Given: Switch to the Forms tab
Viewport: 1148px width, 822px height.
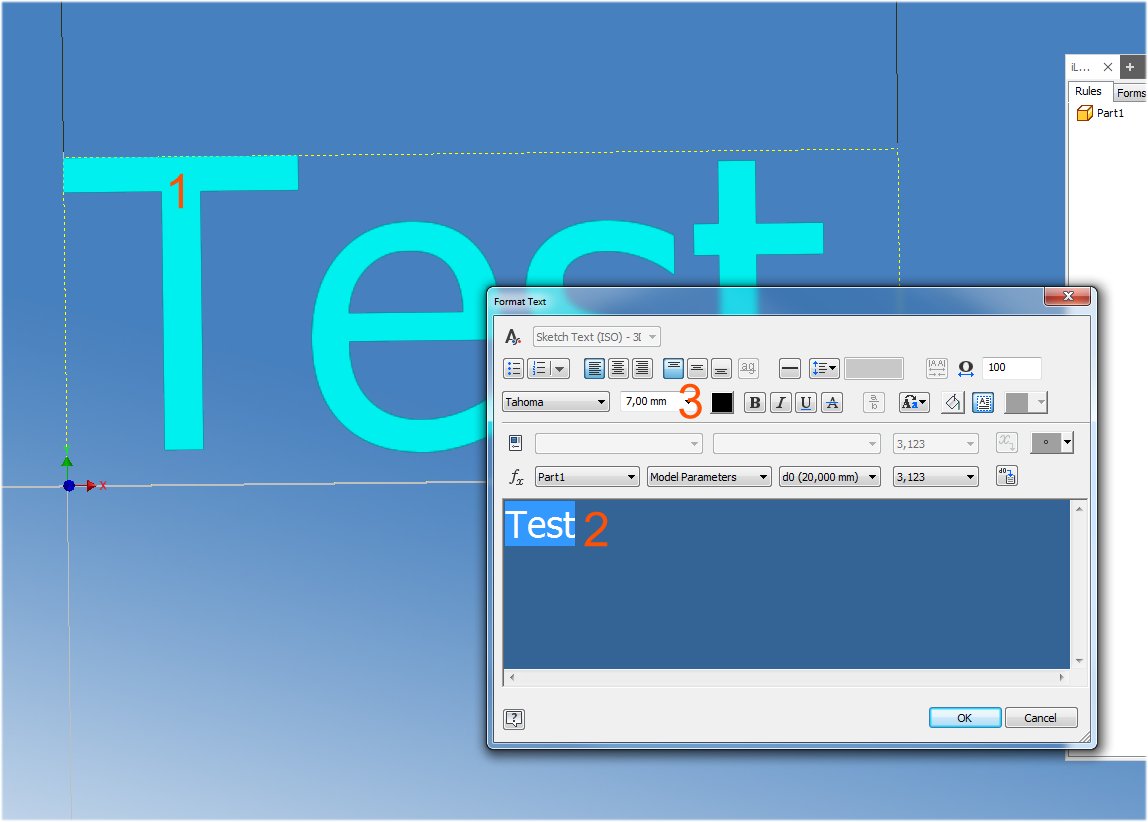Looking at the screenshot, I should click(1131, 92).
